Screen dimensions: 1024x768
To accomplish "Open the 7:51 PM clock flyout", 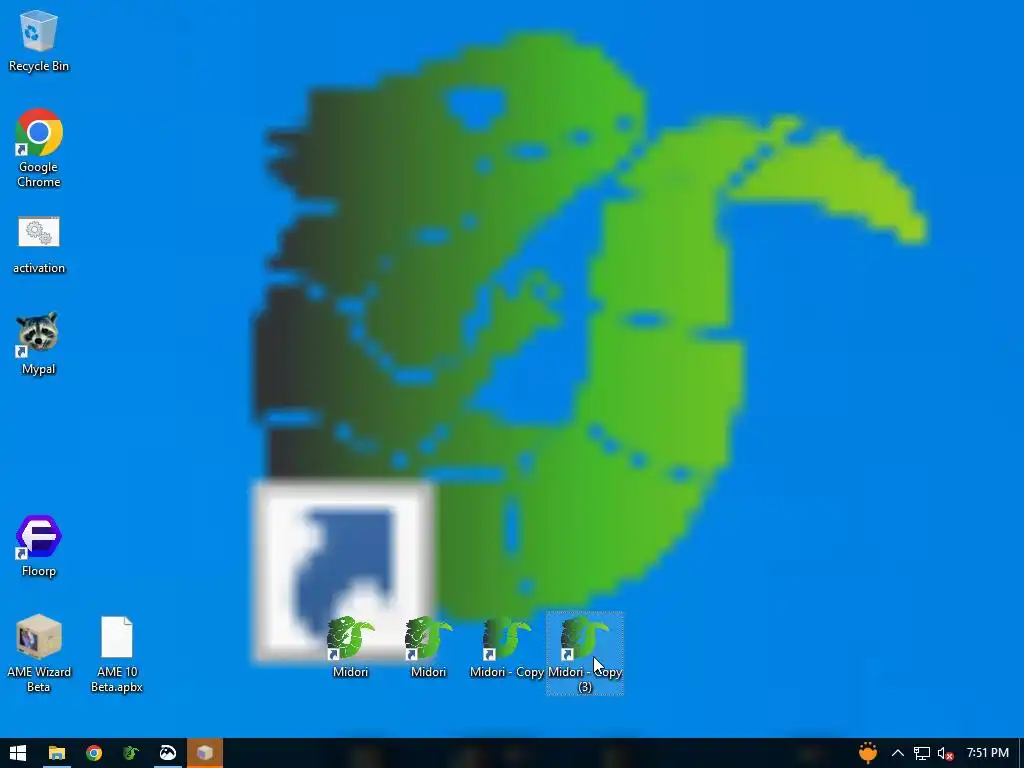I will [987, 753].
